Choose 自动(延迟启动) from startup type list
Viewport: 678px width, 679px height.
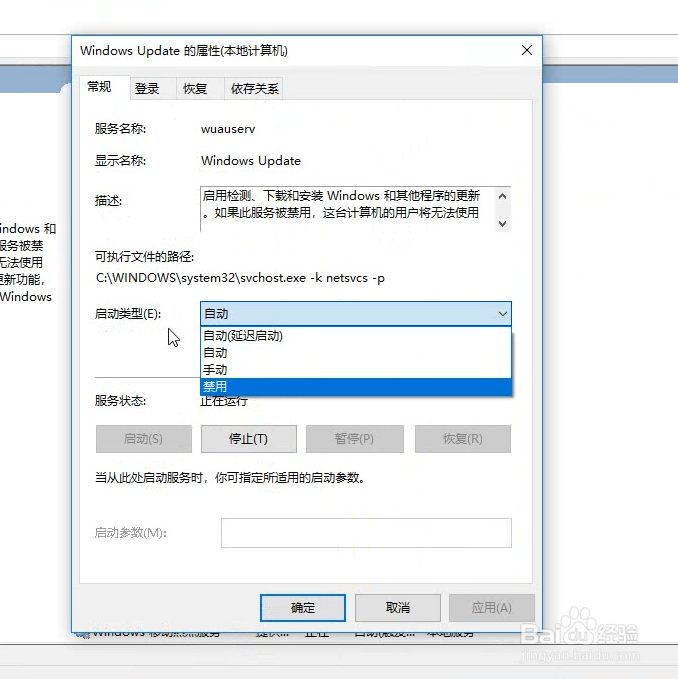click(355, 336)
